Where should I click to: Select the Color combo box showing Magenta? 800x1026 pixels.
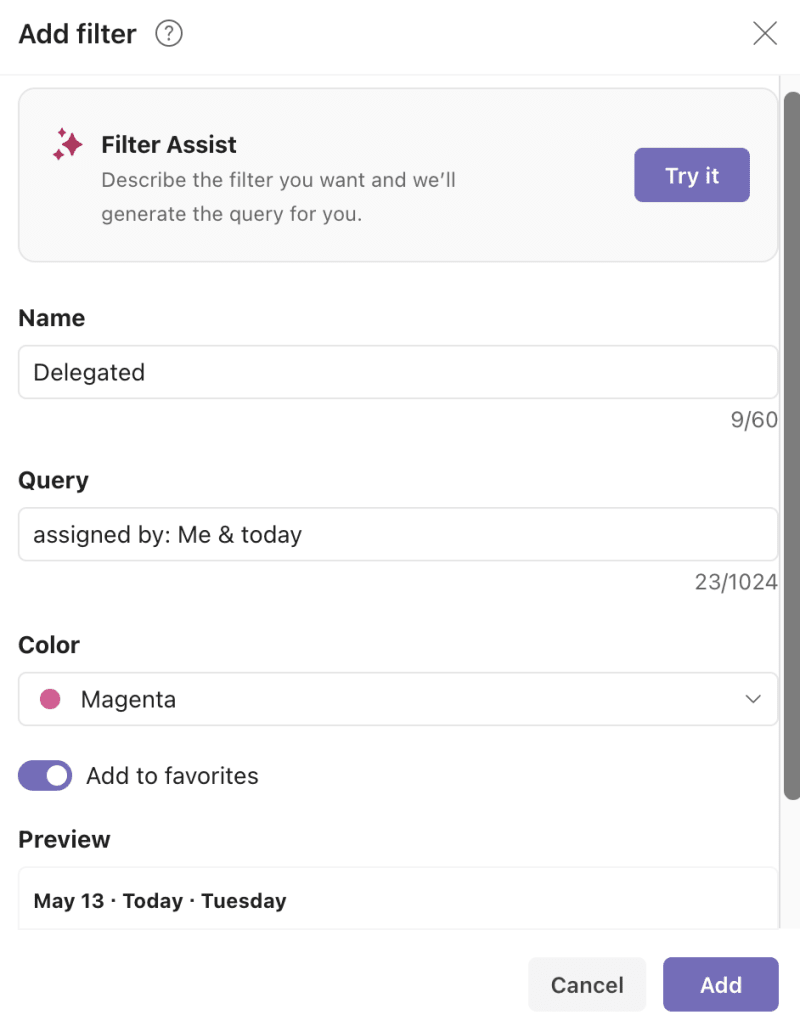coord(398,699)
